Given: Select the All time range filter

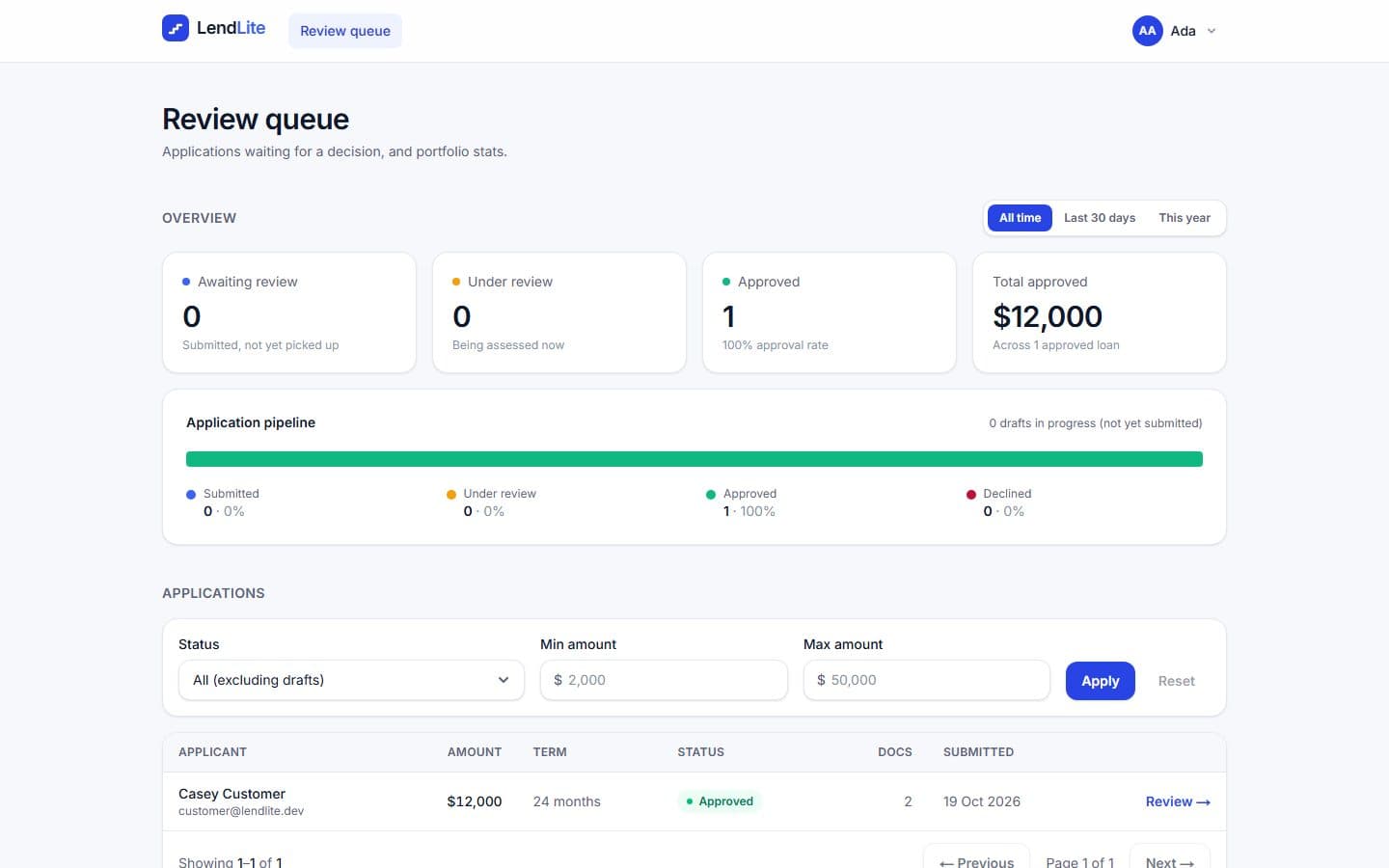Looking at the screenshot, I should [x=1020, y=218].
